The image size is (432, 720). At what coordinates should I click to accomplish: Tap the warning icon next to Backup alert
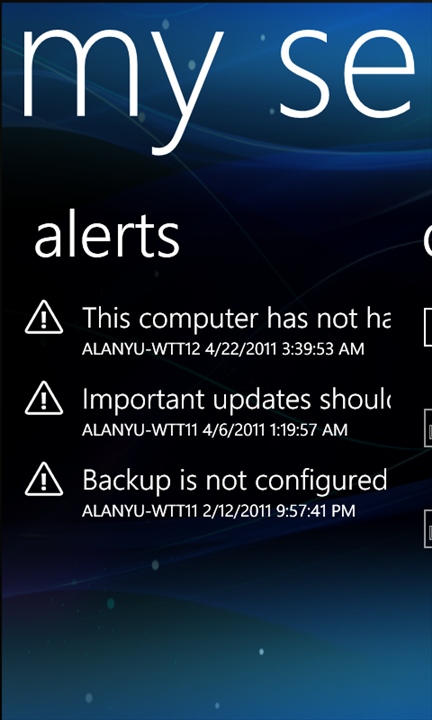pyautogui.click(x=44, y=479)
